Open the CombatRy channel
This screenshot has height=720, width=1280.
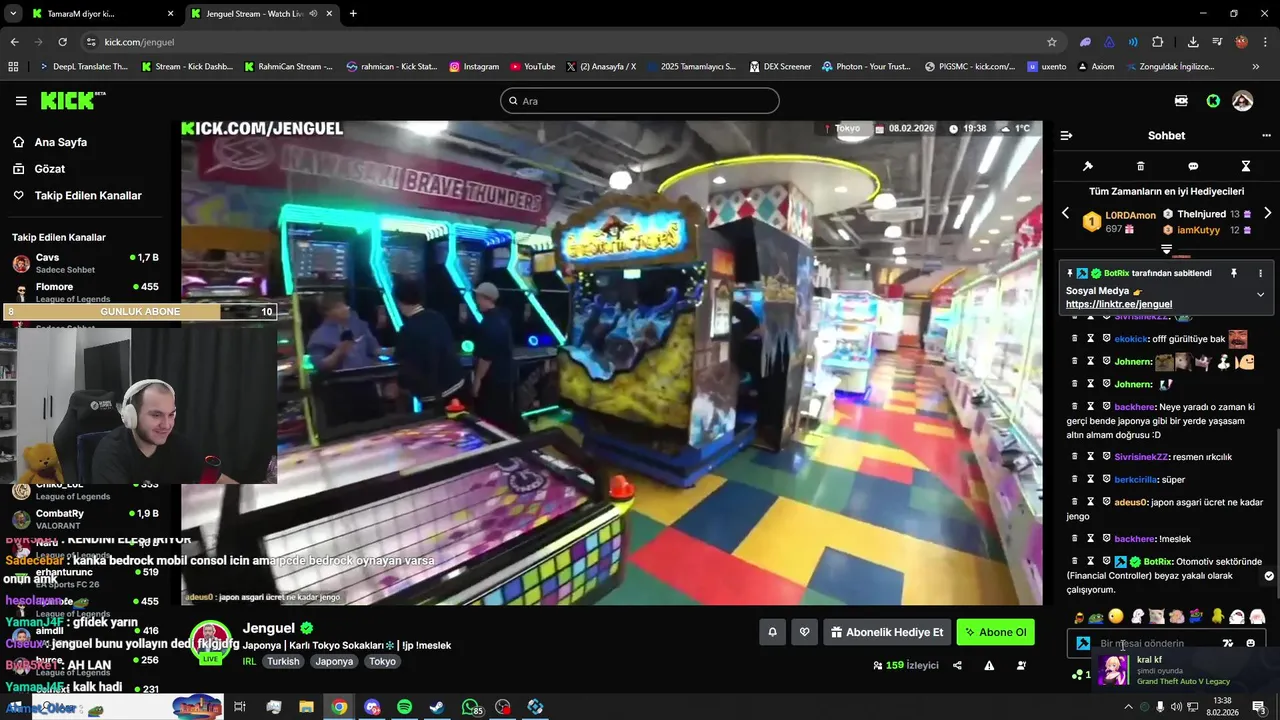click(85, 519)
